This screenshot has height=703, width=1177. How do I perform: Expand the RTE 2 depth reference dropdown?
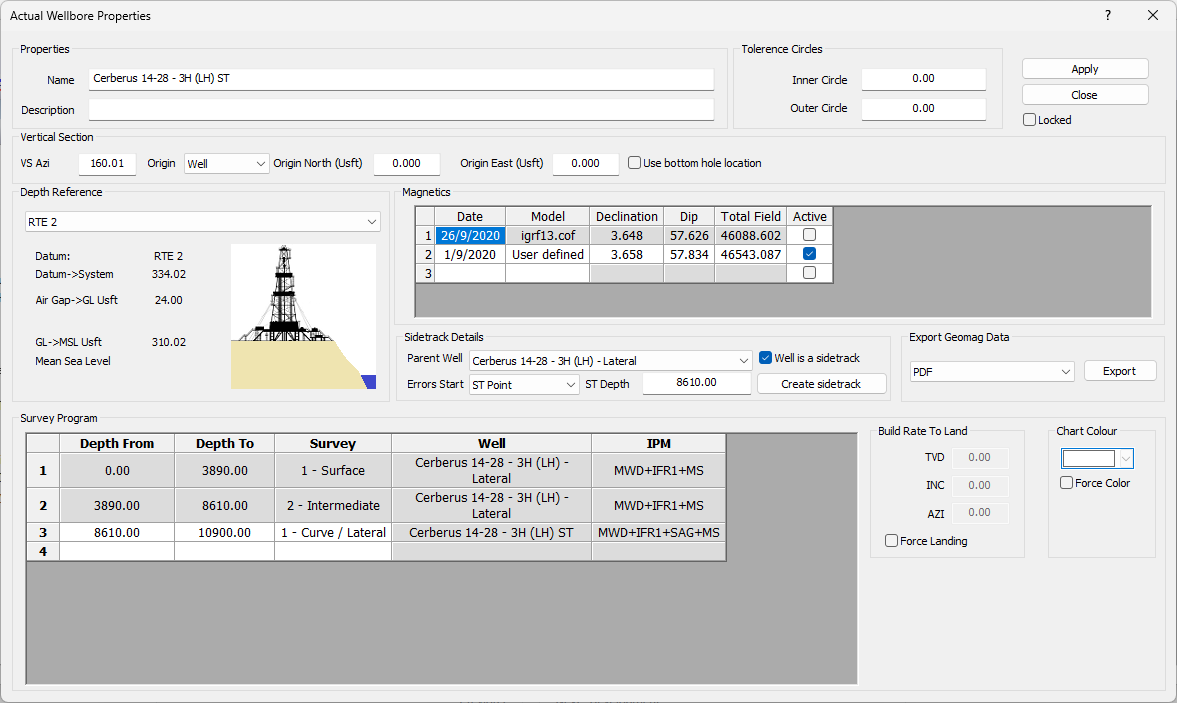point(202,221)
